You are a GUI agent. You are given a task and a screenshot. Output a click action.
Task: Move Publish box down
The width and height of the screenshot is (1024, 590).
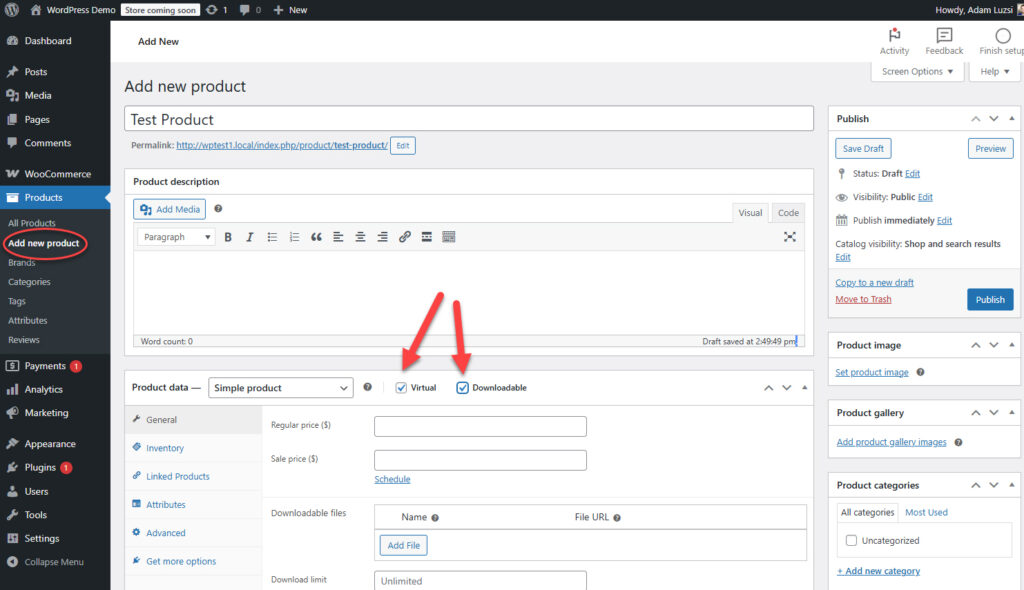[993, 119]
